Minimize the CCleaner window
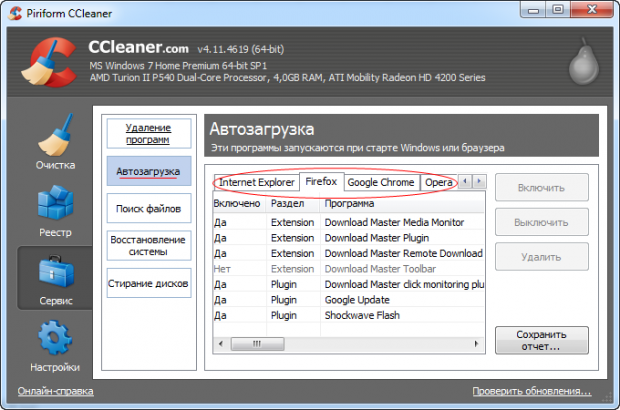This screenshot has width=620, height=410. point(533,9)
